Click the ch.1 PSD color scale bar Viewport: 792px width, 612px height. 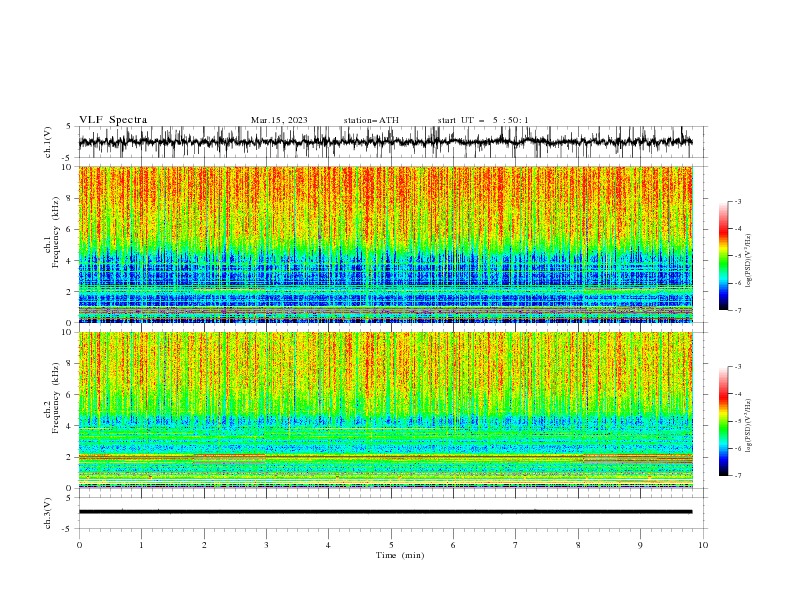coord(724,256)
